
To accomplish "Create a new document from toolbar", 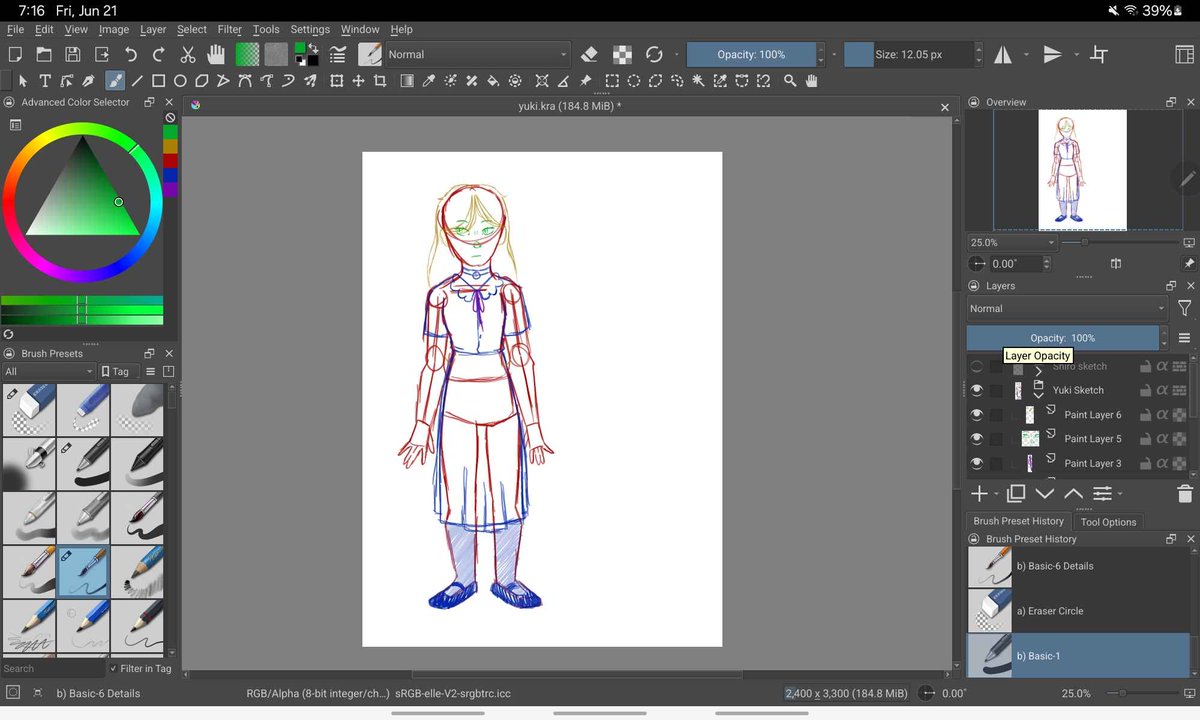I will click(15, 55).
